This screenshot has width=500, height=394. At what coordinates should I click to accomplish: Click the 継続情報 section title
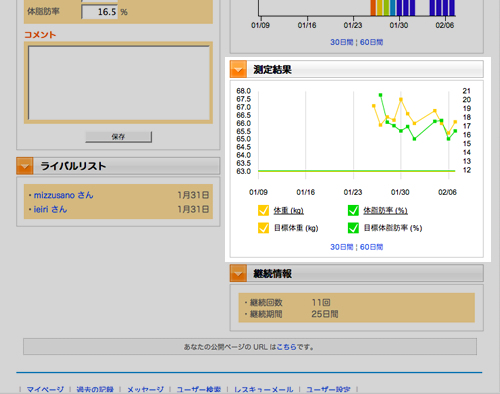[272, 274]
